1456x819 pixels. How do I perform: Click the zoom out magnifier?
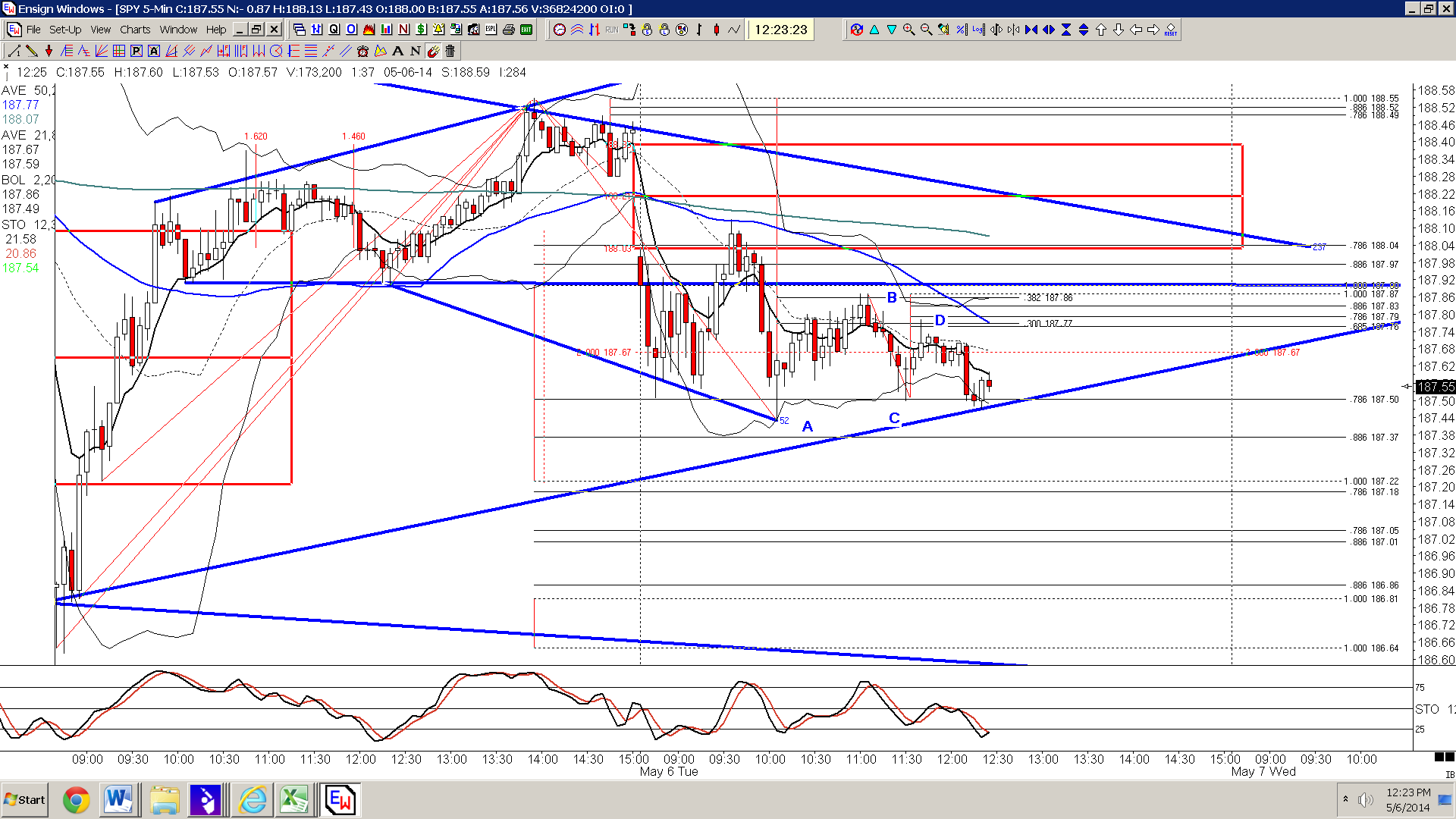tap(926, 30)
